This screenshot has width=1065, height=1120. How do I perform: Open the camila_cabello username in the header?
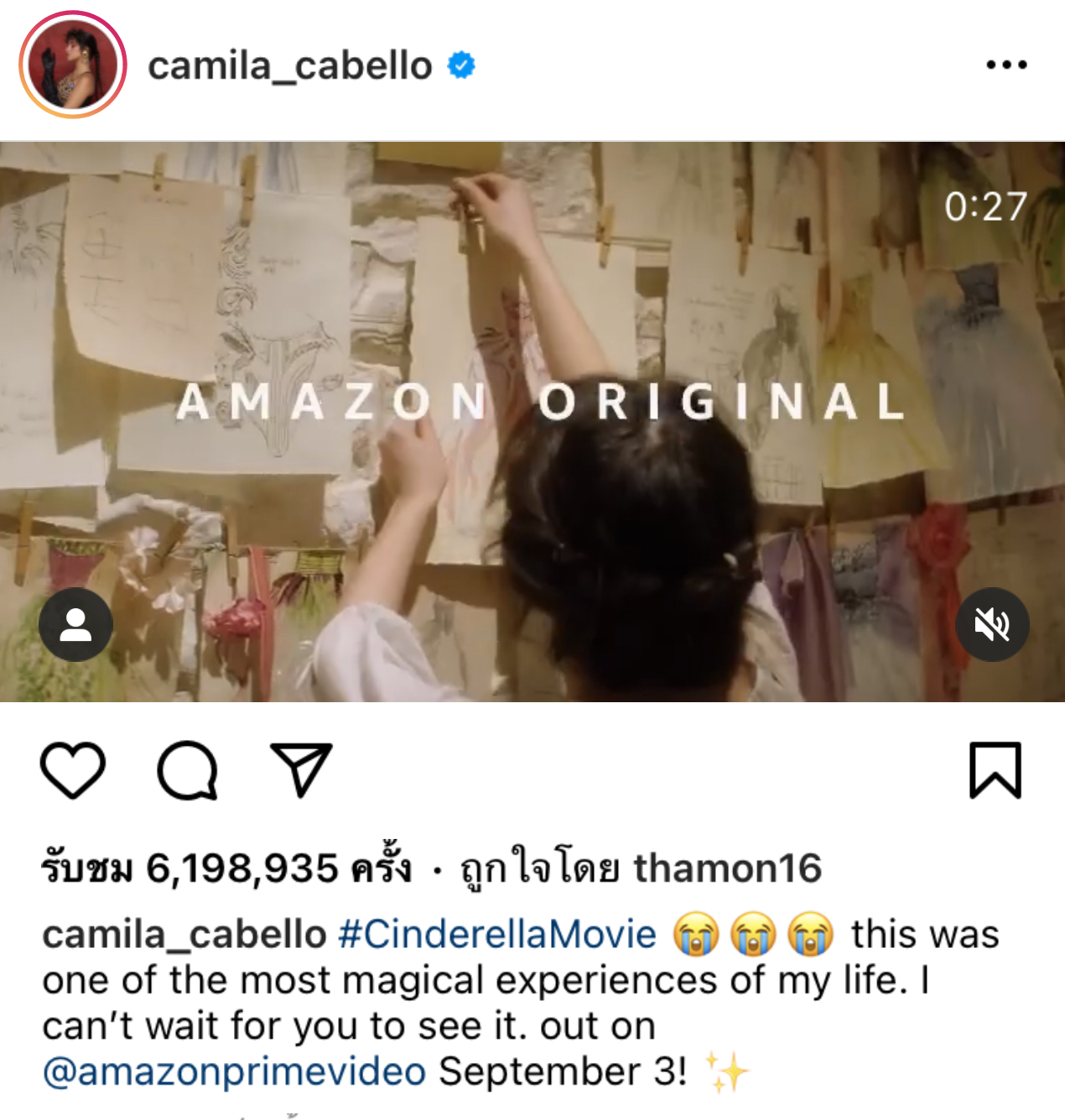(x=290, y=65)
